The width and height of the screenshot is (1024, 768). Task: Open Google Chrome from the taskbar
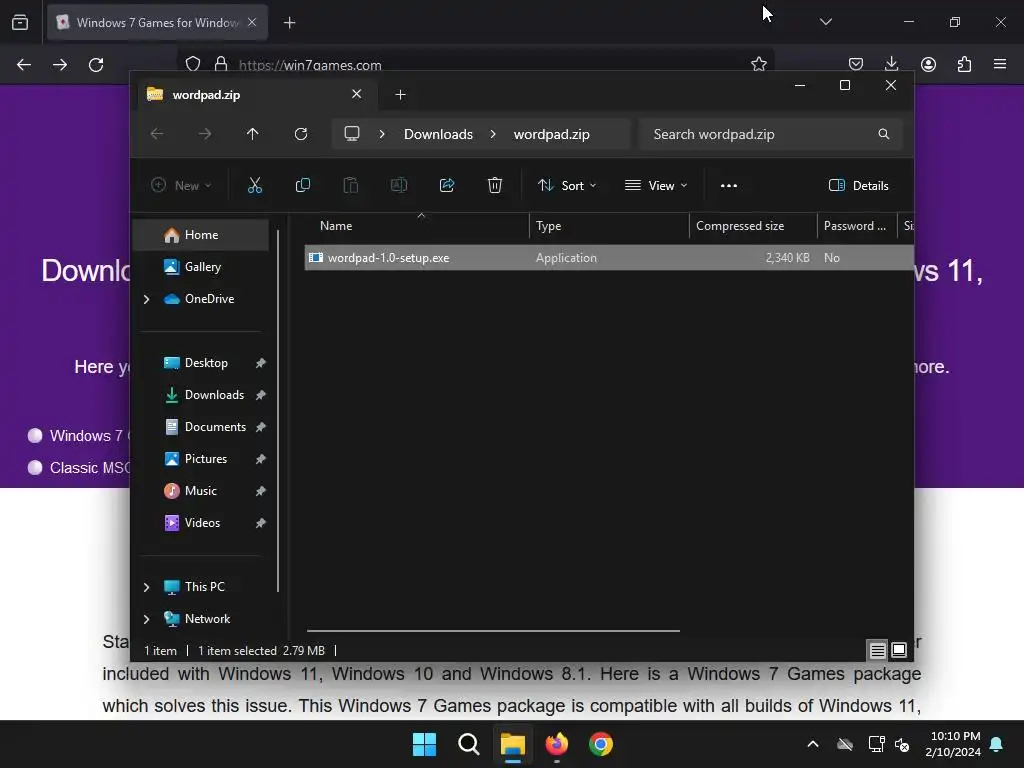(x=601, y=744)
